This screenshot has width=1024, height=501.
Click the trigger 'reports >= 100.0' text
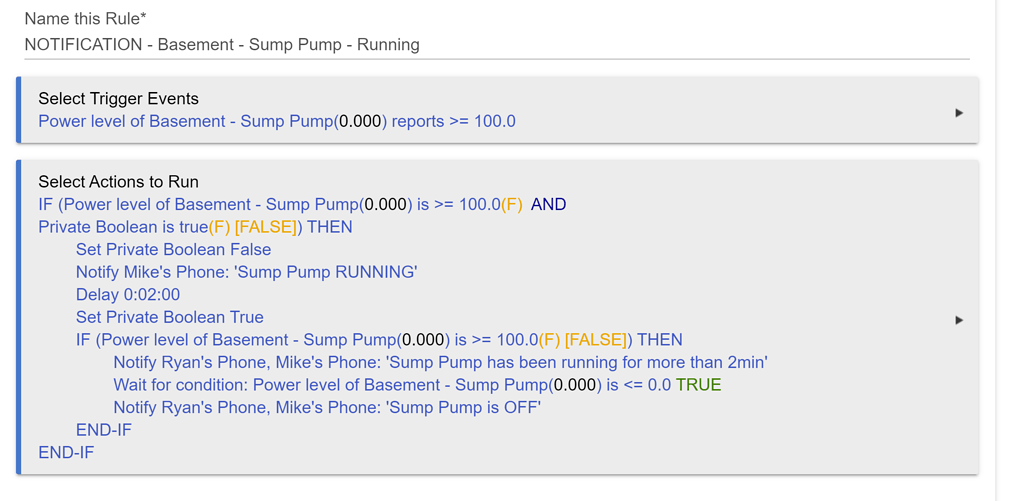click(x=453, y=121)
